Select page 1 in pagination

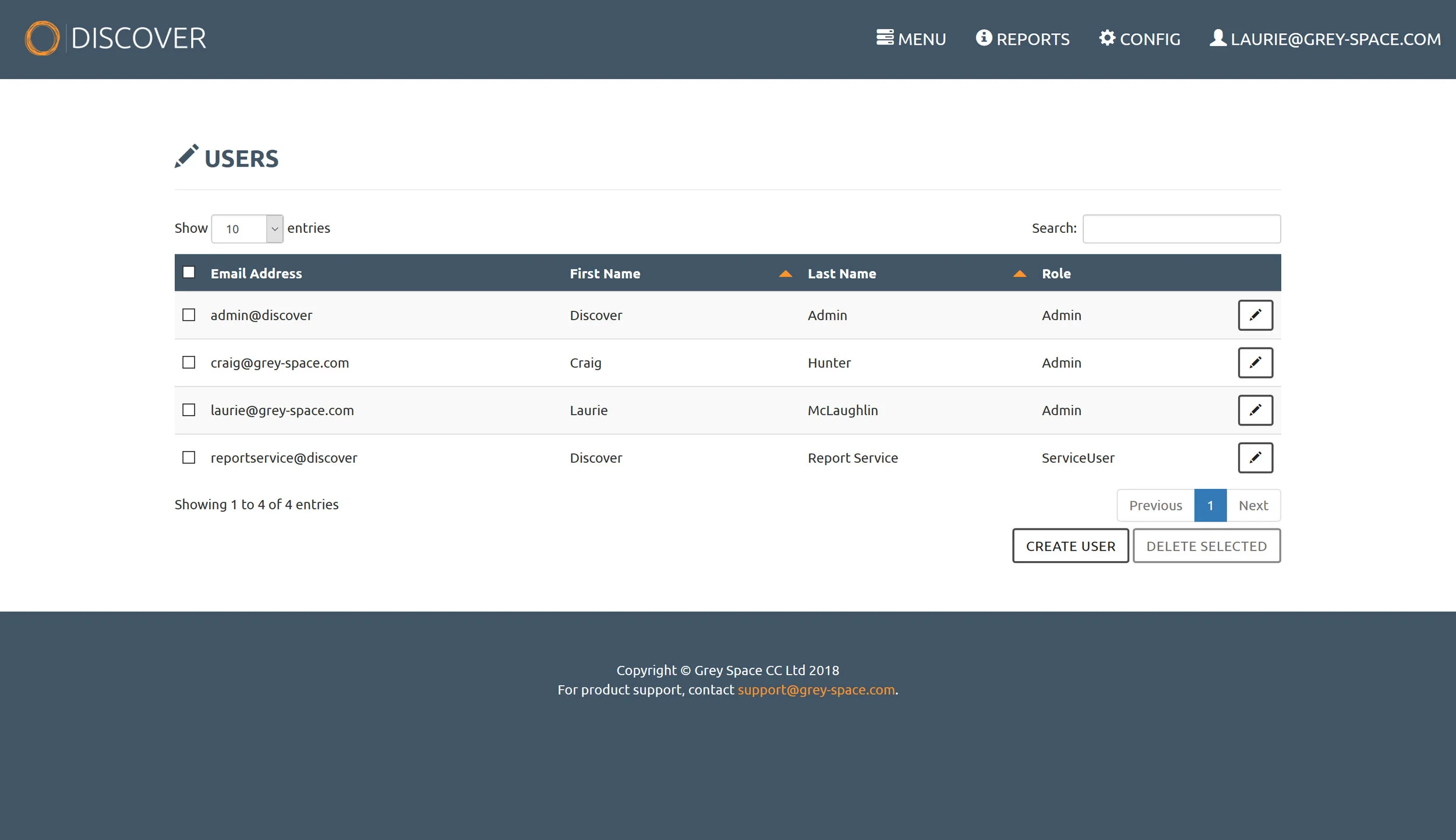1210,505
